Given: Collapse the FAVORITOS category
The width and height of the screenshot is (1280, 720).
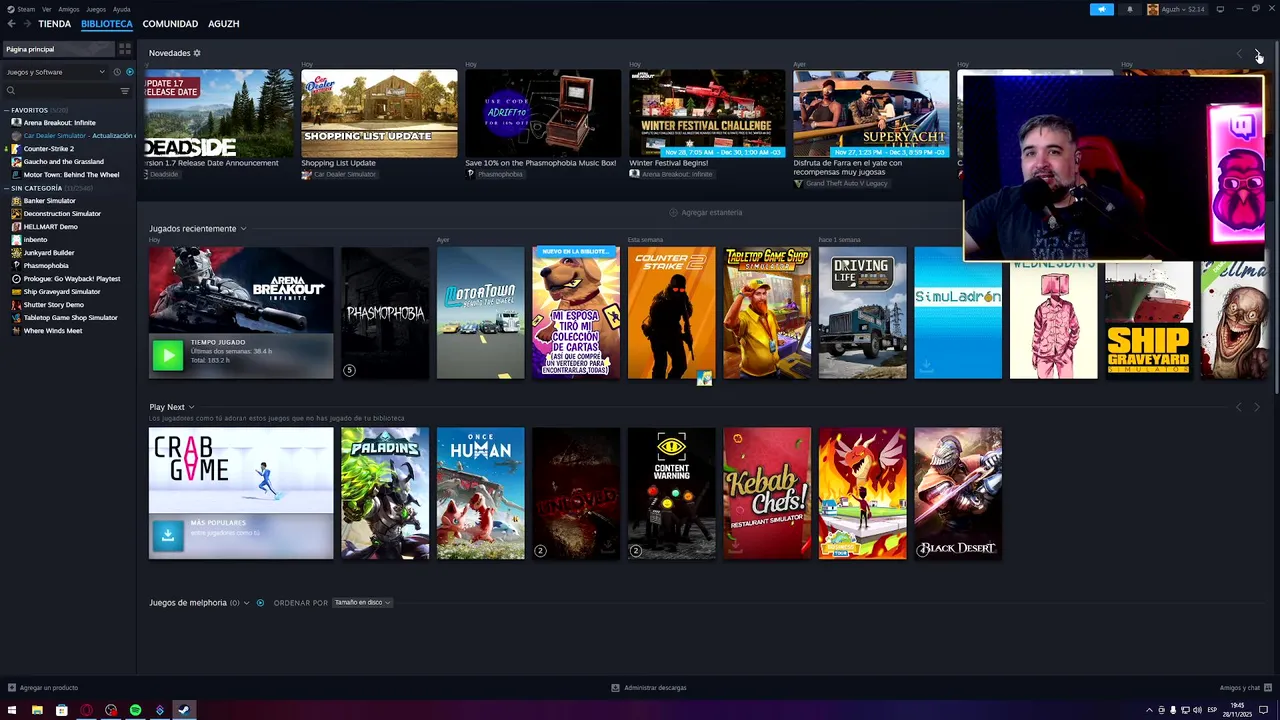Looking at the screenshot, I should [7, 110].
